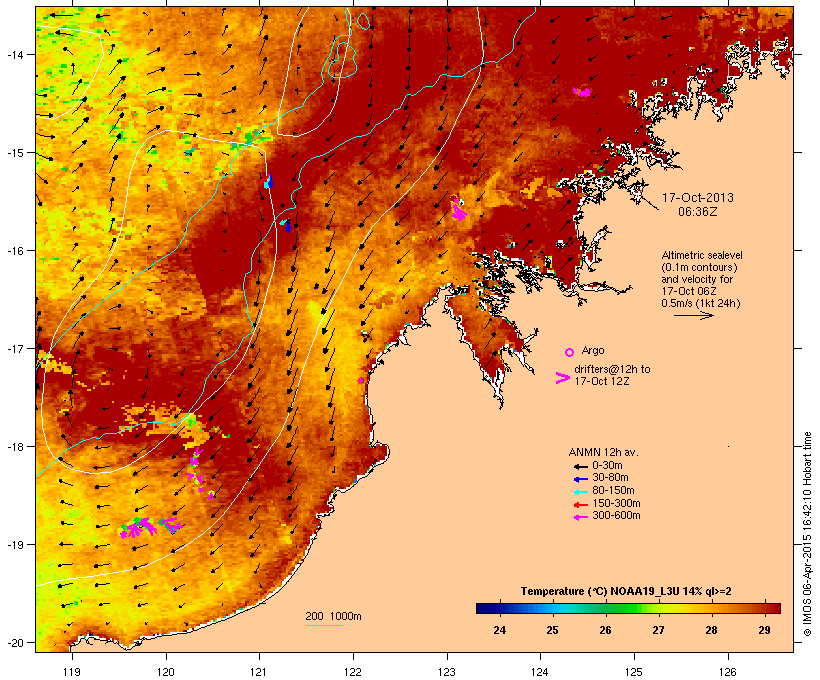Click the black 0-30m legend arrow
The width and height of the screenshot is (820, 680).
tap(580, 466)
